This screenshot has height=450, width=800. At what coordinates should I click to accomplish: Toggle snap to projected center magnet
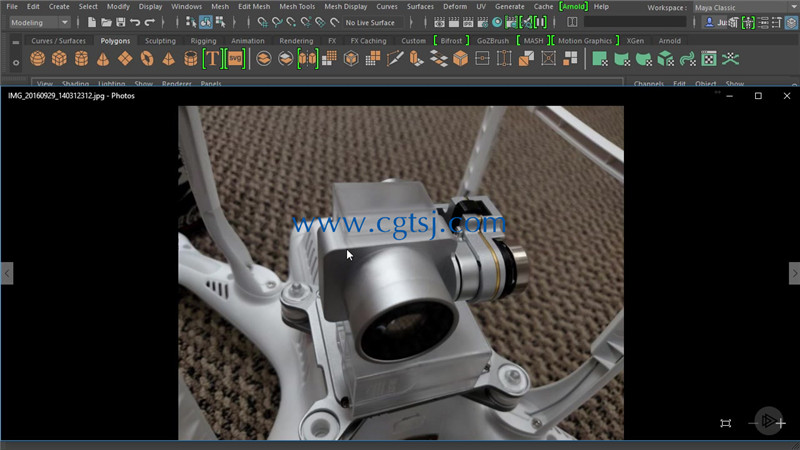306,22
